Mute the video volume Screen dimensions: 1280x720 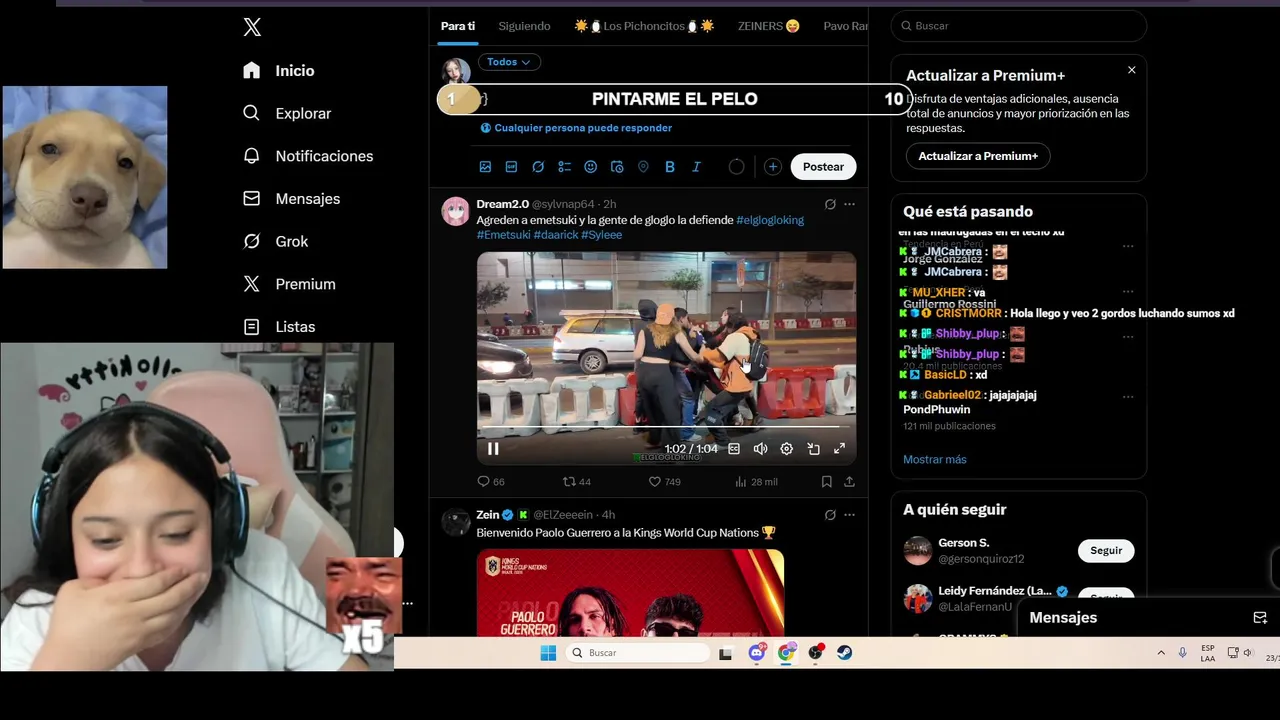(760, 449)
